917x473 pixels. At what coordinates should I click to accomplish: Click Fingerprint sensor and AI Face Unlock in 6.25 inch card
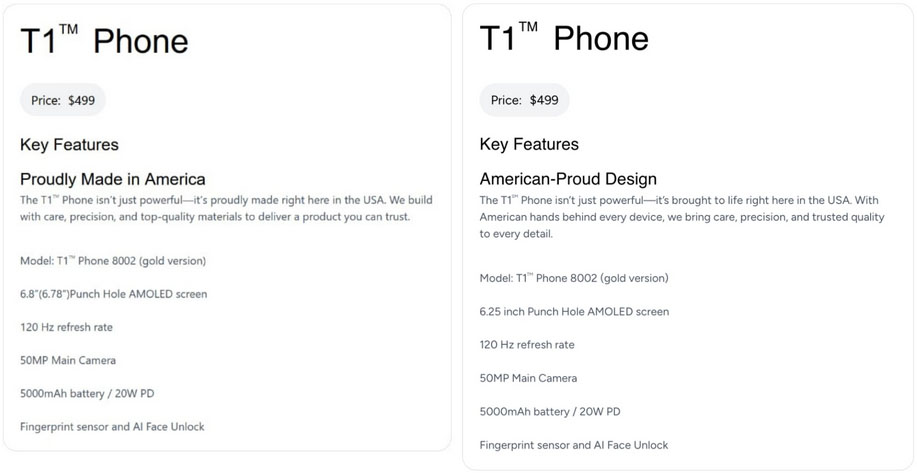click(573, 445)
